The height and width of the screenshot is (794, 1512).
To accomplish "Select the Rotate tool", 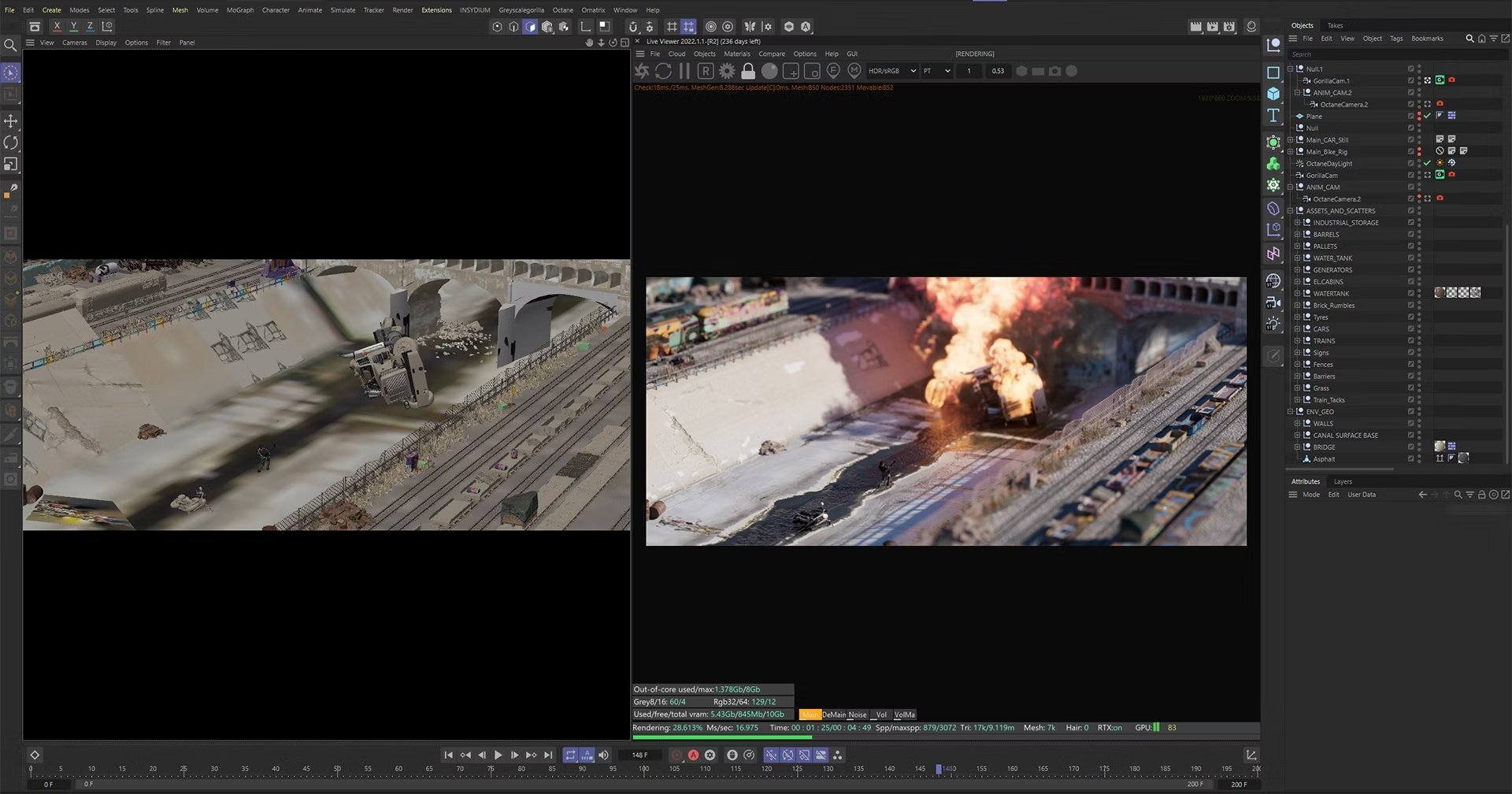I will 11,143.
